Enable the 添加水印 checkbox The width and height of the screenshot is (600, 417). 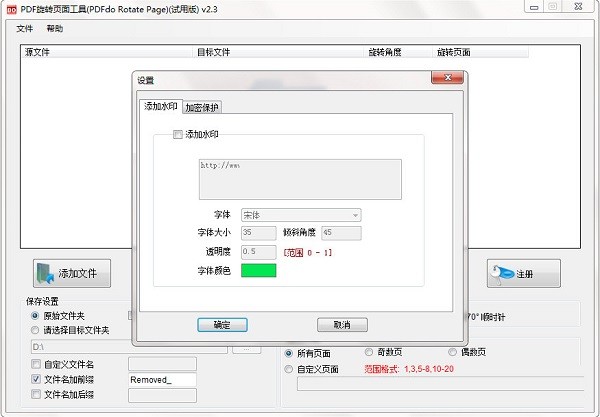tap(178, 134)
